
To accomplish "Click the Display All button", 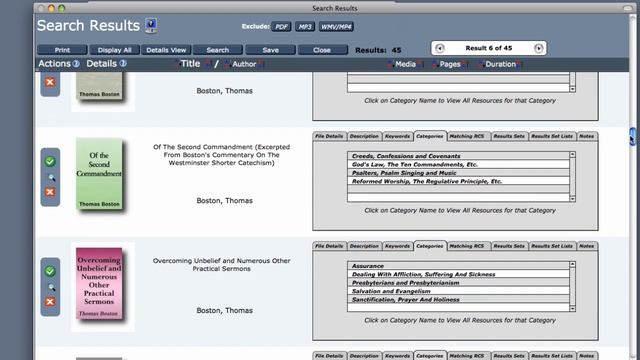I will click(x=115, y=50).
